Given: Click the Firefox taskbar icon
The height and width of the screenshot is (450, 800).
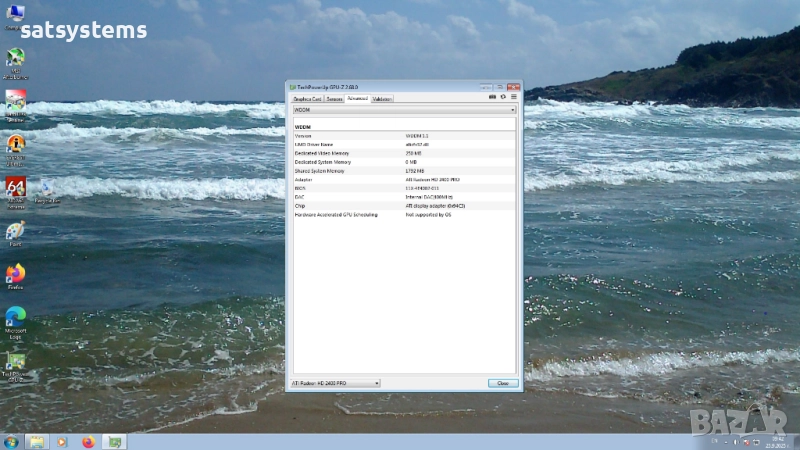Looking at the screenshot, I should pos(87,441).
